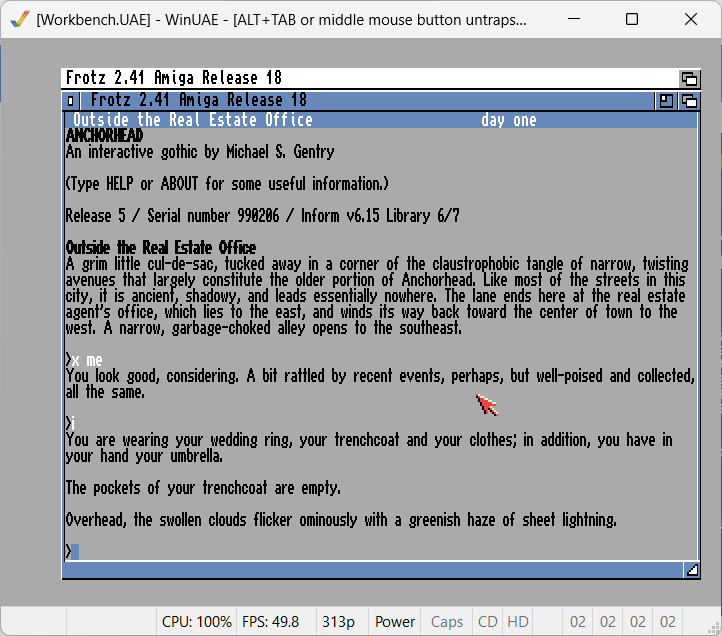Click the Frotz window depth gadget

point(689,100)
